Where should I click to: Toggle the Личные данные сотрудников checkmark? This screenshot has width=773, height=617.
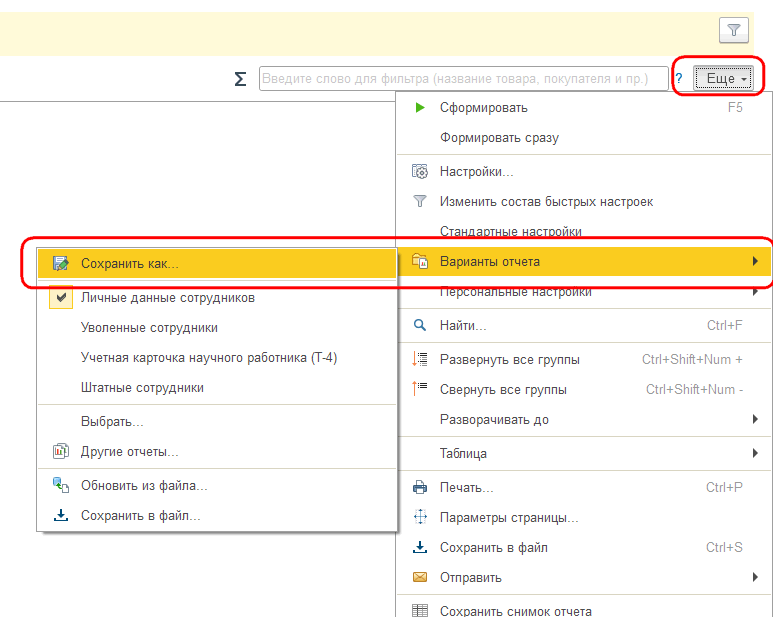click(61, 297)
